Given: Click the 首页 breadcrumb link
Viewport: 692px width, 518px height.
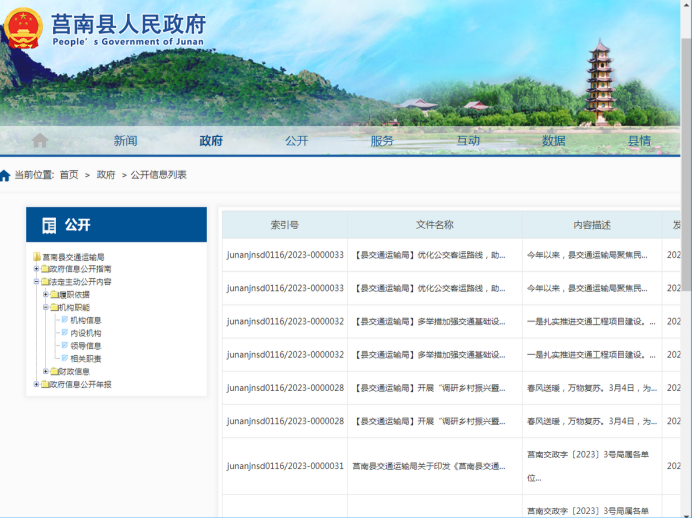Looking at the screenshot, I should (x=68, y=175).
